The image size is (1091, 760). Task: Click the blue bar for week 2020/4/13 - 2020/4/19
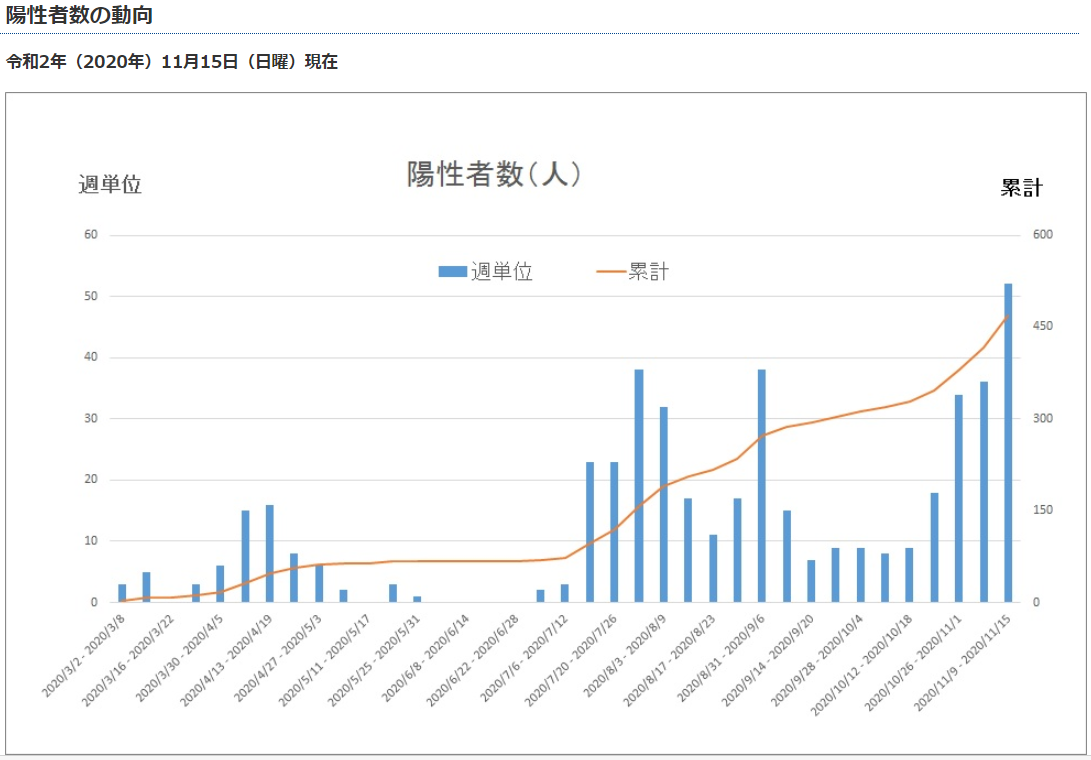coord(269,553)
